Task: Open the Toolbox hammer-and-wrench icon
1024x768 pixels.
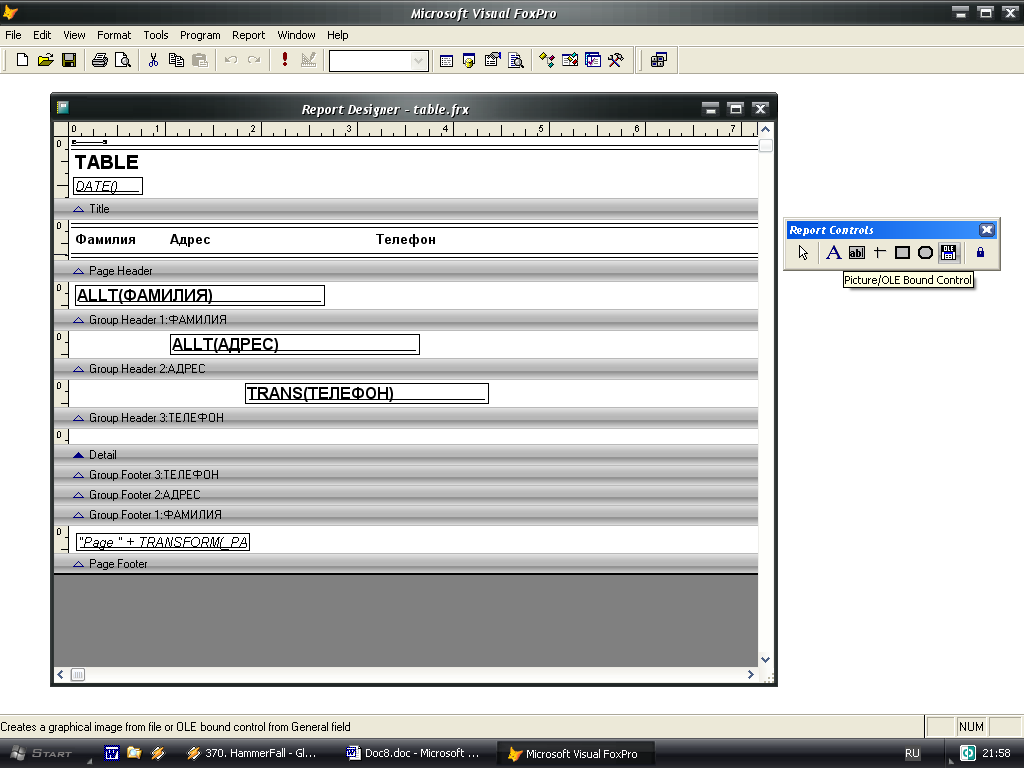Action: click(x=616, y=61)
